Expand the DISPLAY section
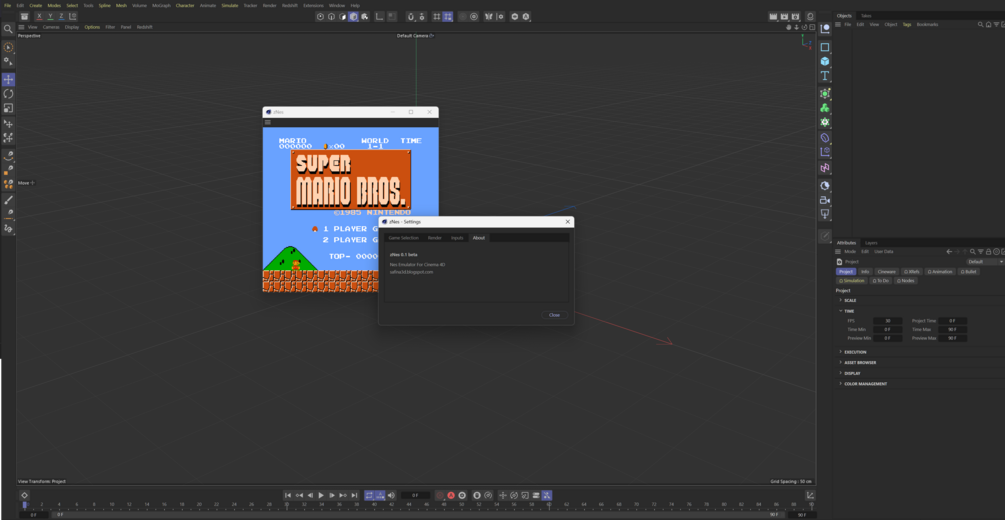This screenshot has width=1005, height=520. click(852, 373)
